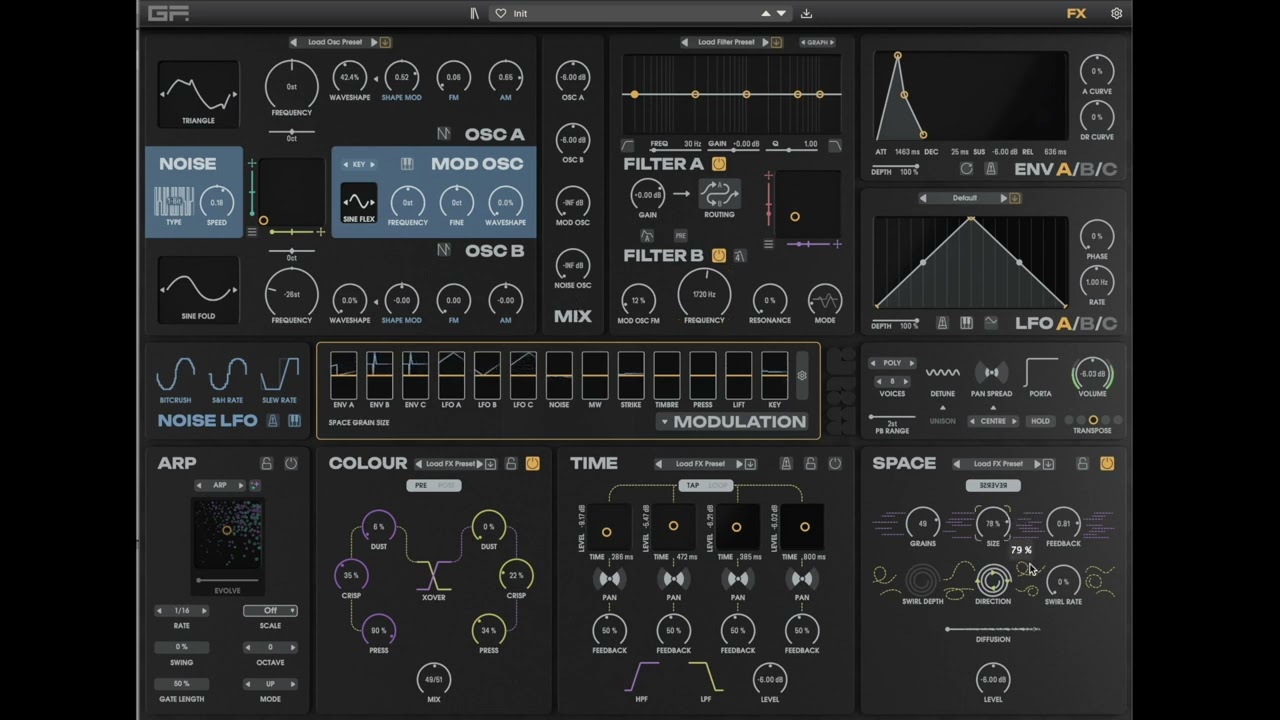The image size is (1280, 720).
Task: Open the modulation matrix settings gear
Action: [x=801, y=376]
